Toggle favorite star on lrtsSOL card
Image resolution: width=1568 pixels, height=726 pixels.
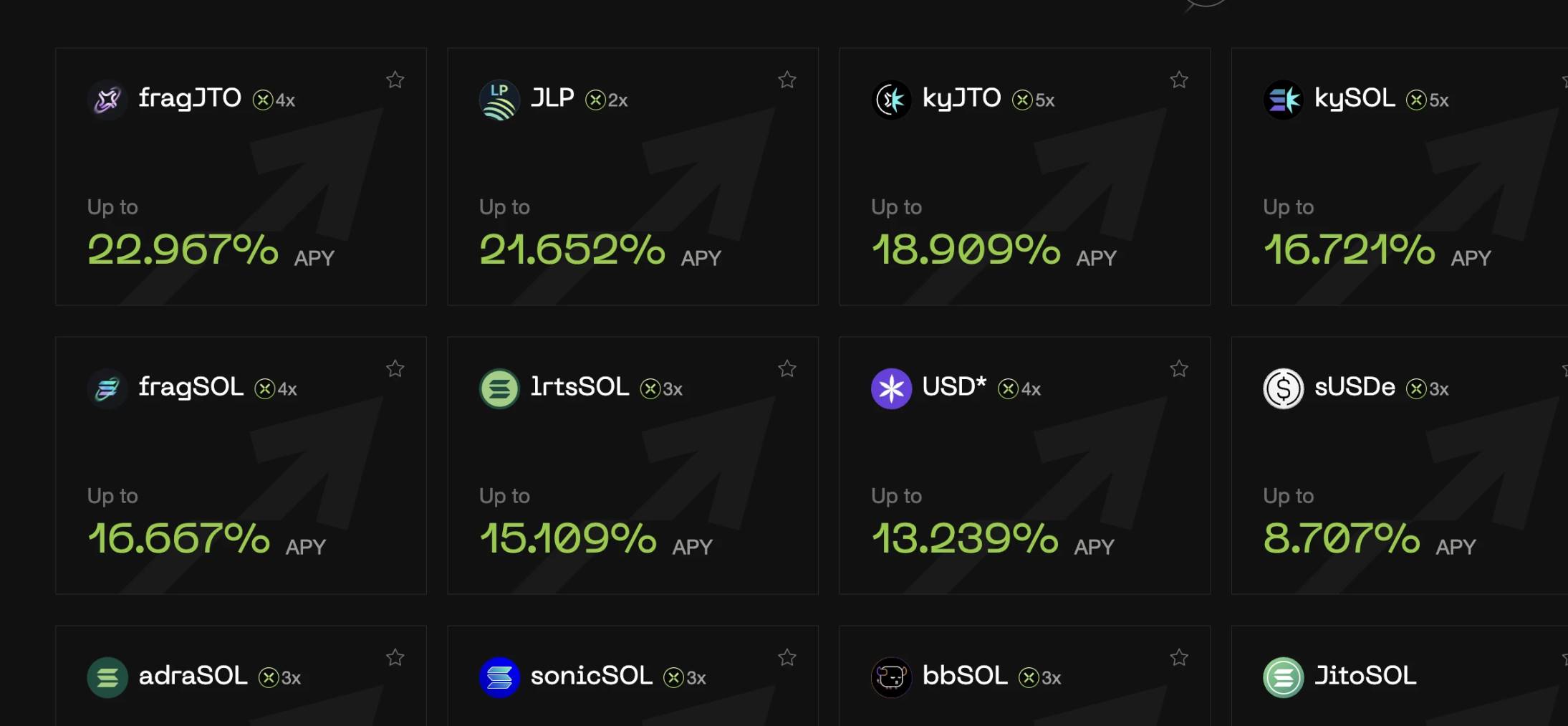pyautogui.click(x=787, y=368)
